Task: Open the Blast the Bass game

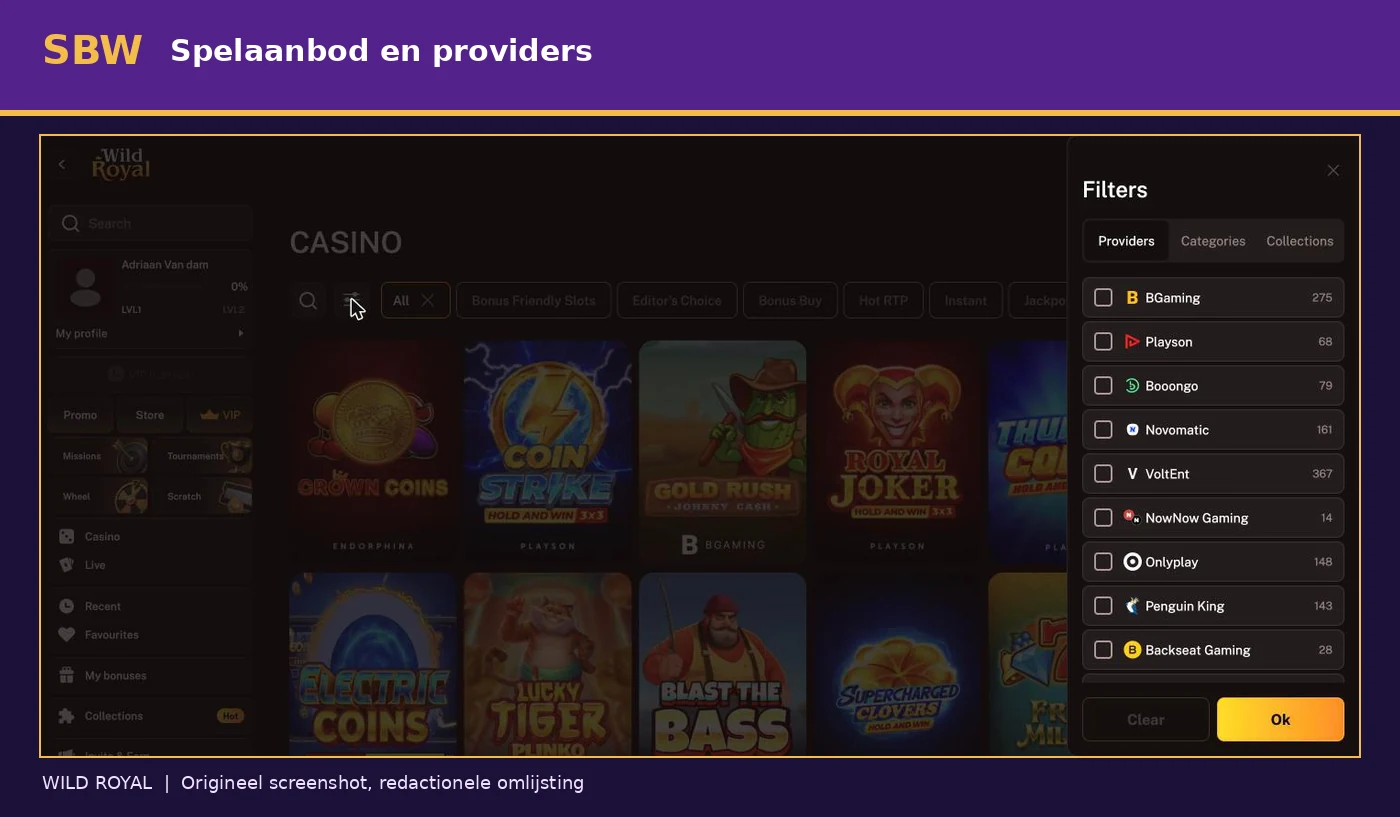Action: [722, 664]
